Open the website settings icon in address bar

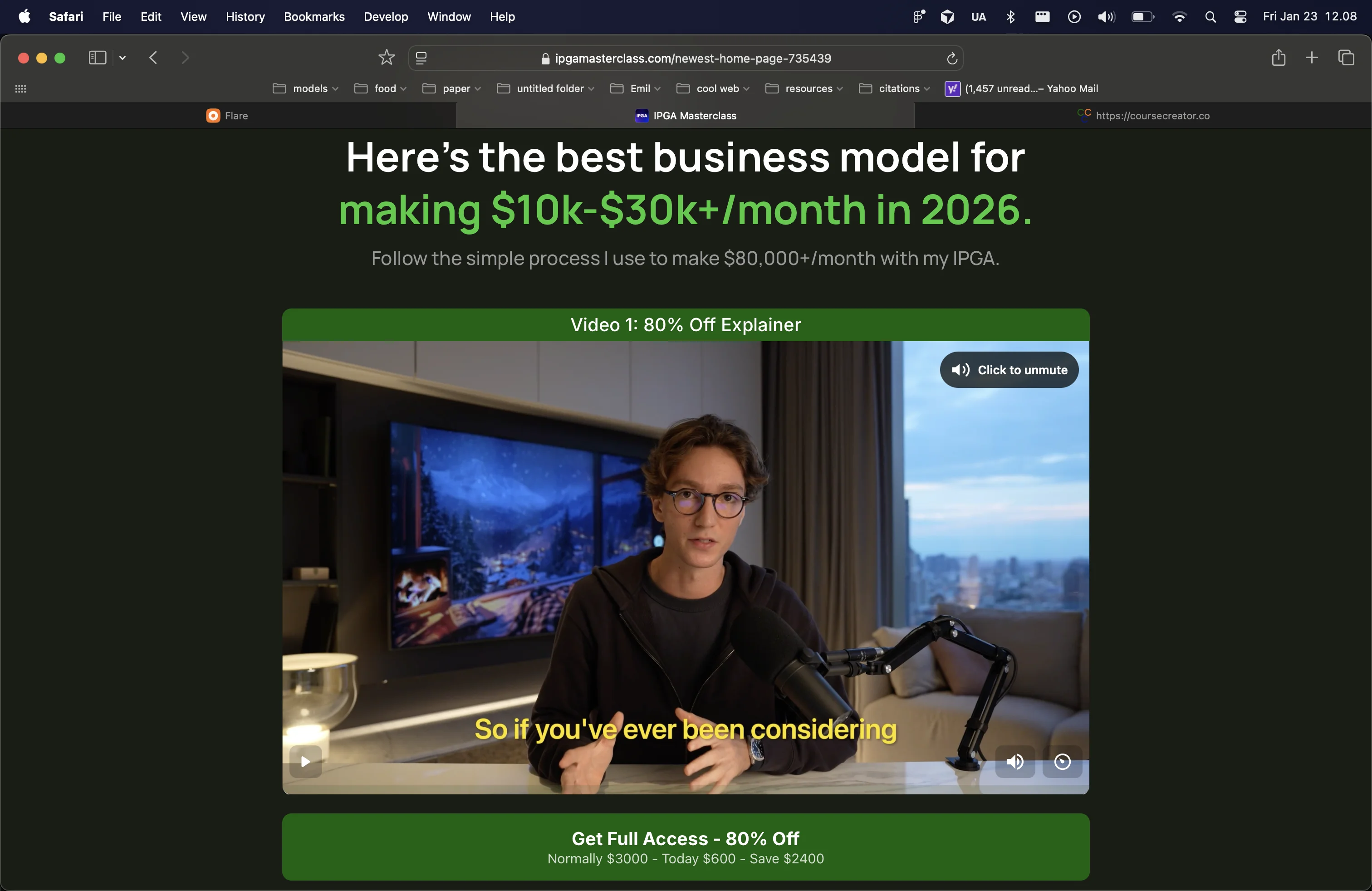[421, 58]
